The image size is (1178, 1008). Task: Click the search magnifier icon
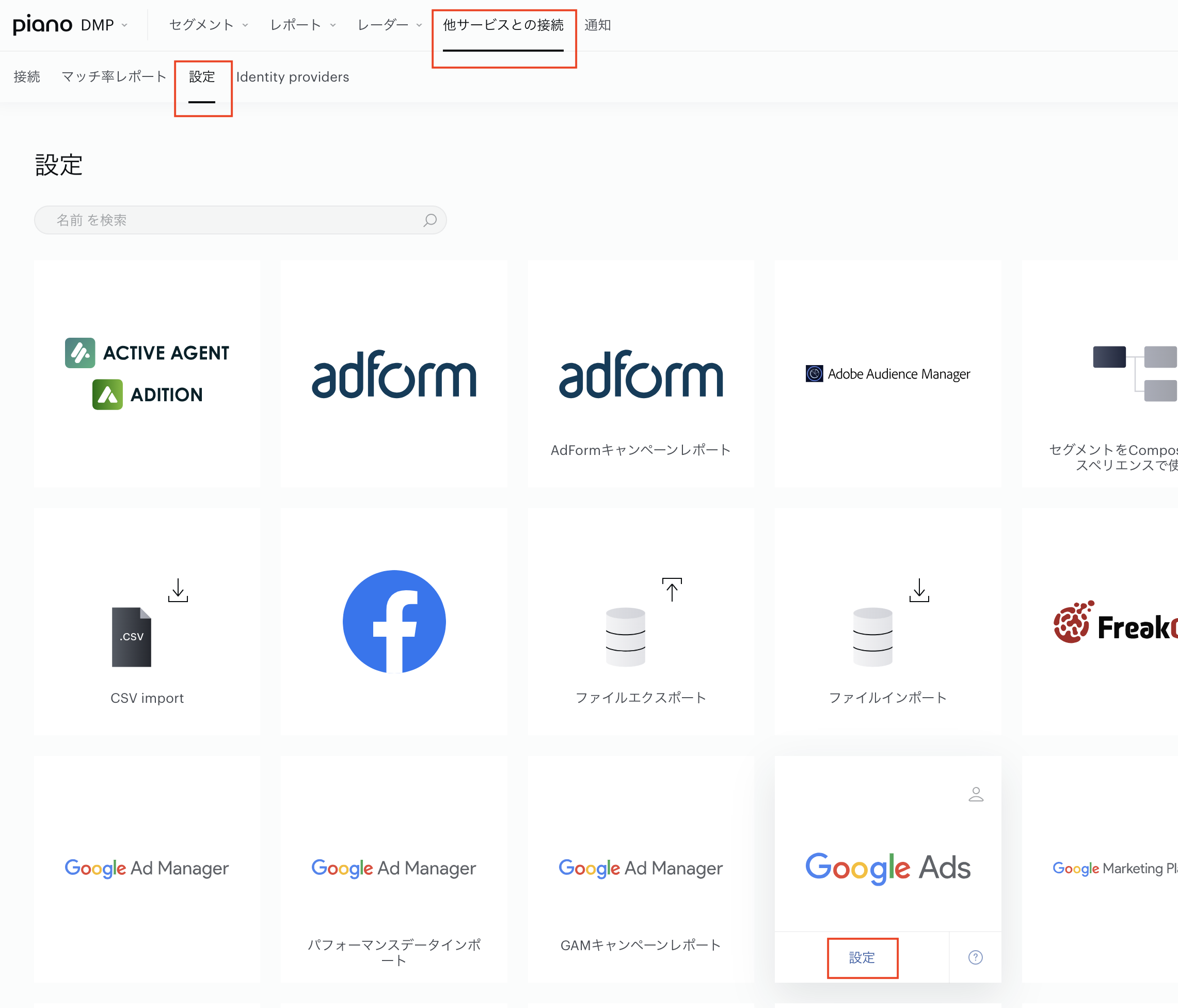click(x=430, y=220)
